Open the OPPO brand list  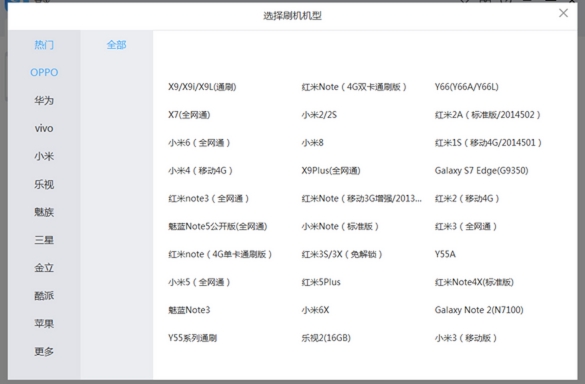[x=44, y=72]
